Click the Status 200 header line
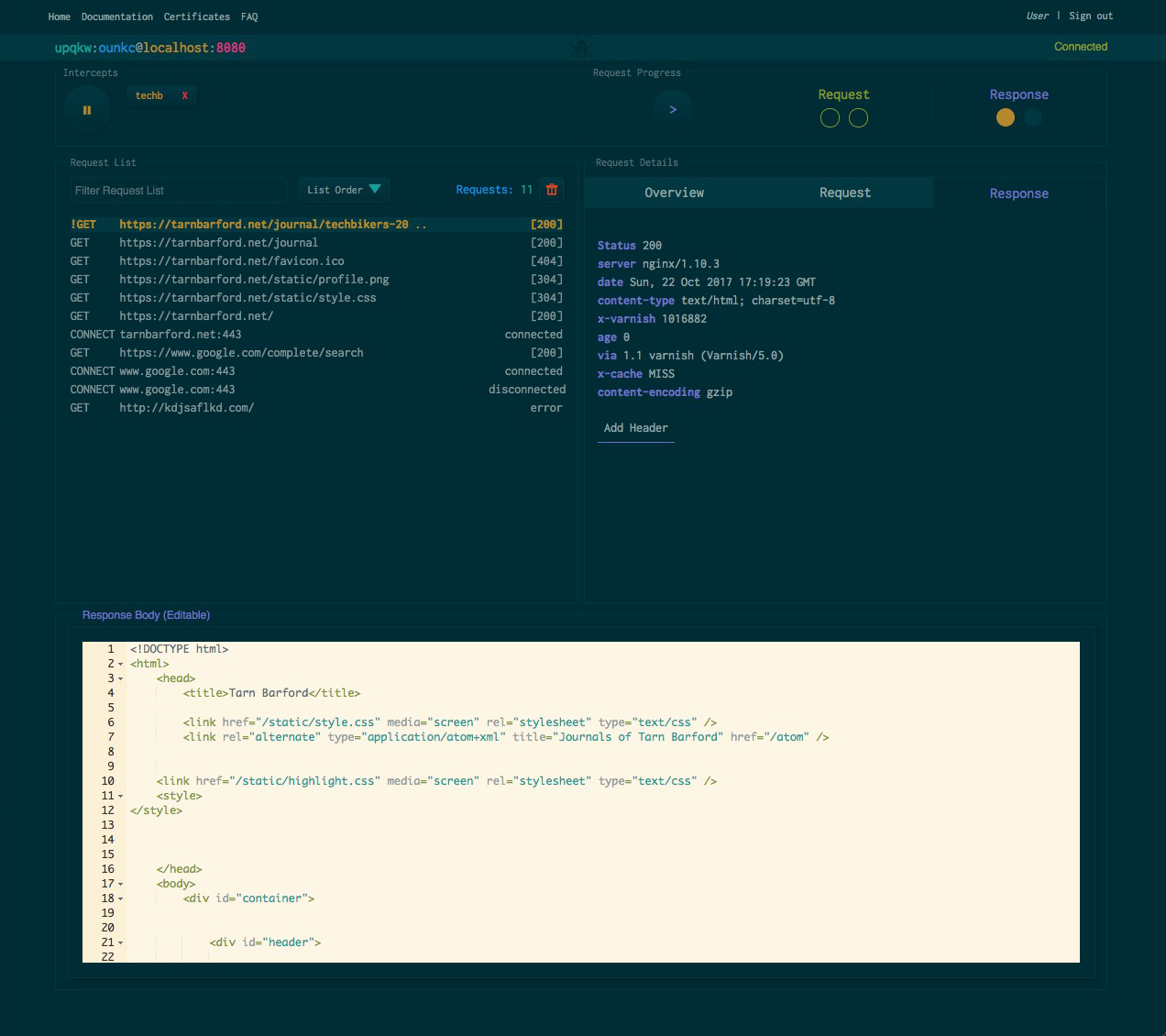 (630, 246)
